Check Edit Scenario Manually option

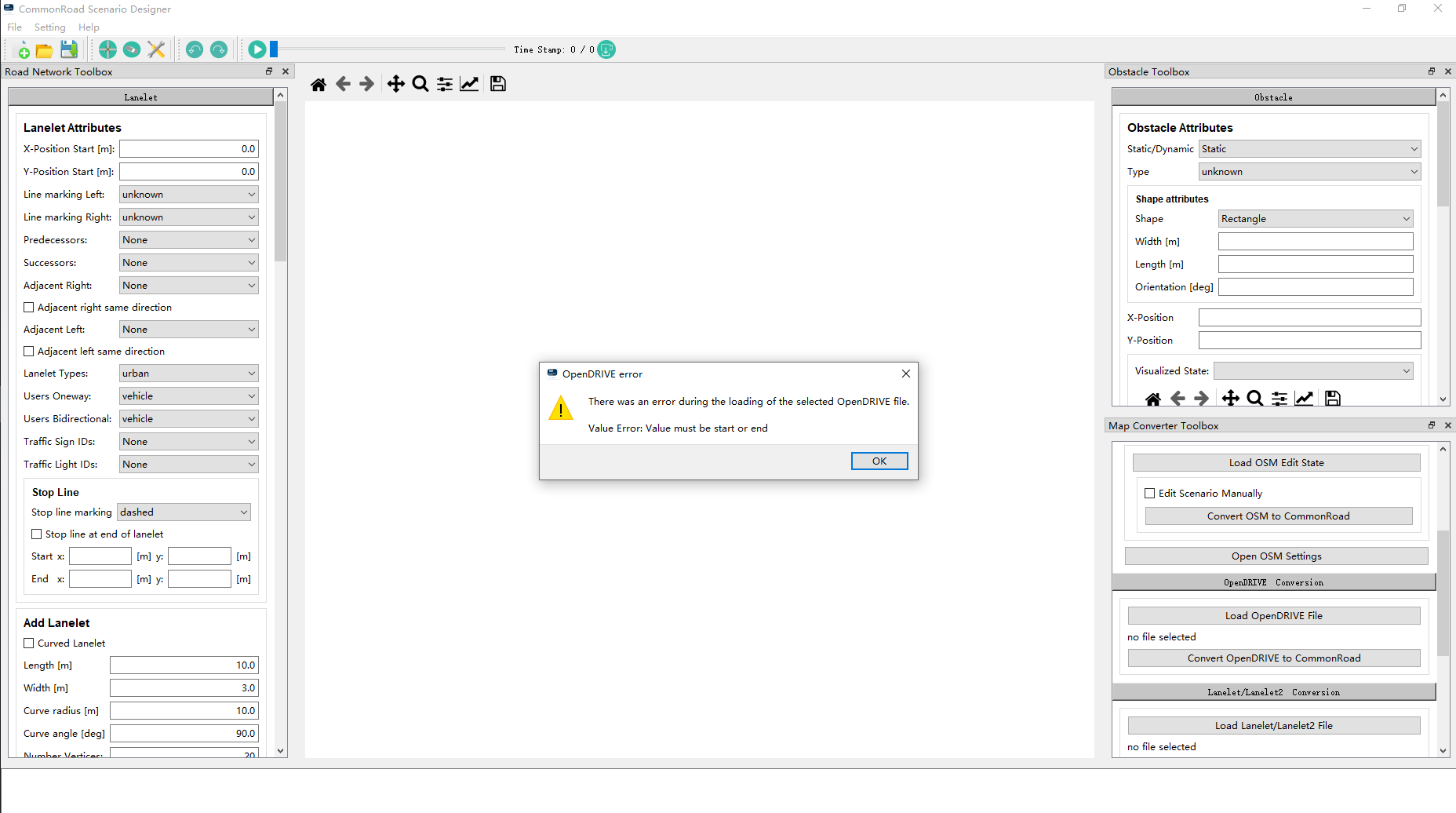point(1150,494)
